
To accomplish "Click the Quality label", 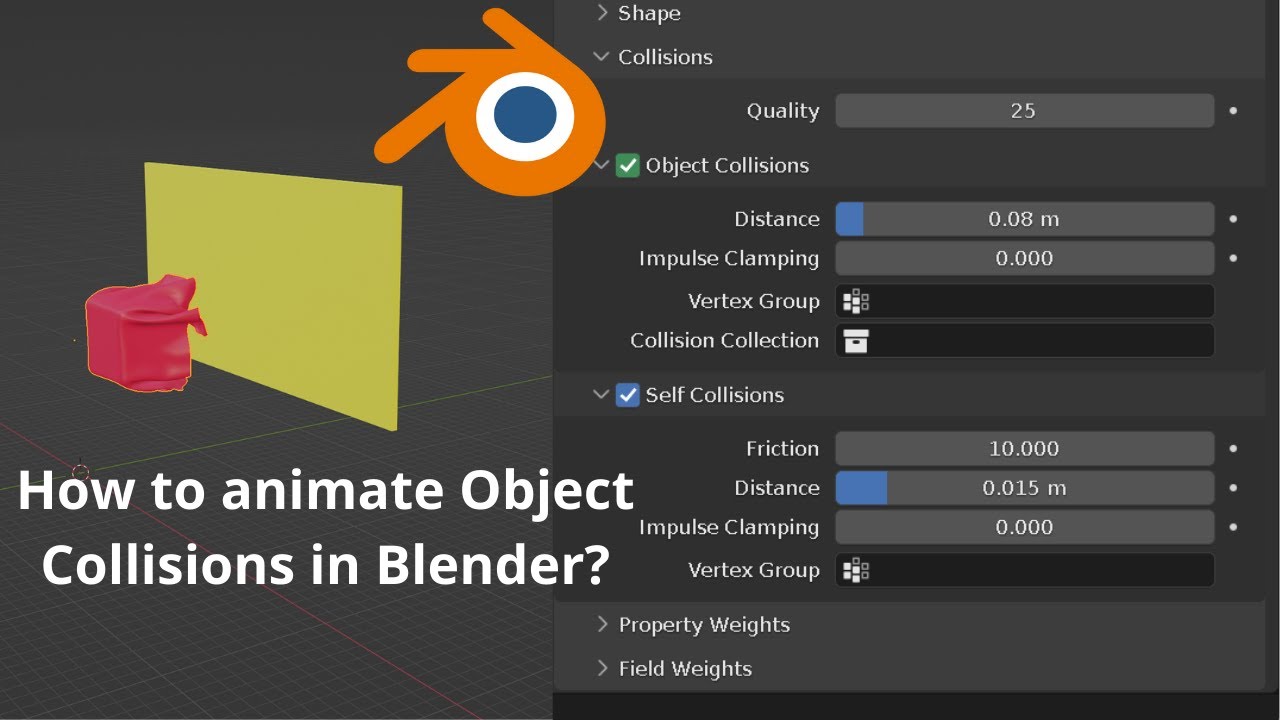I will tap(783, 111).
